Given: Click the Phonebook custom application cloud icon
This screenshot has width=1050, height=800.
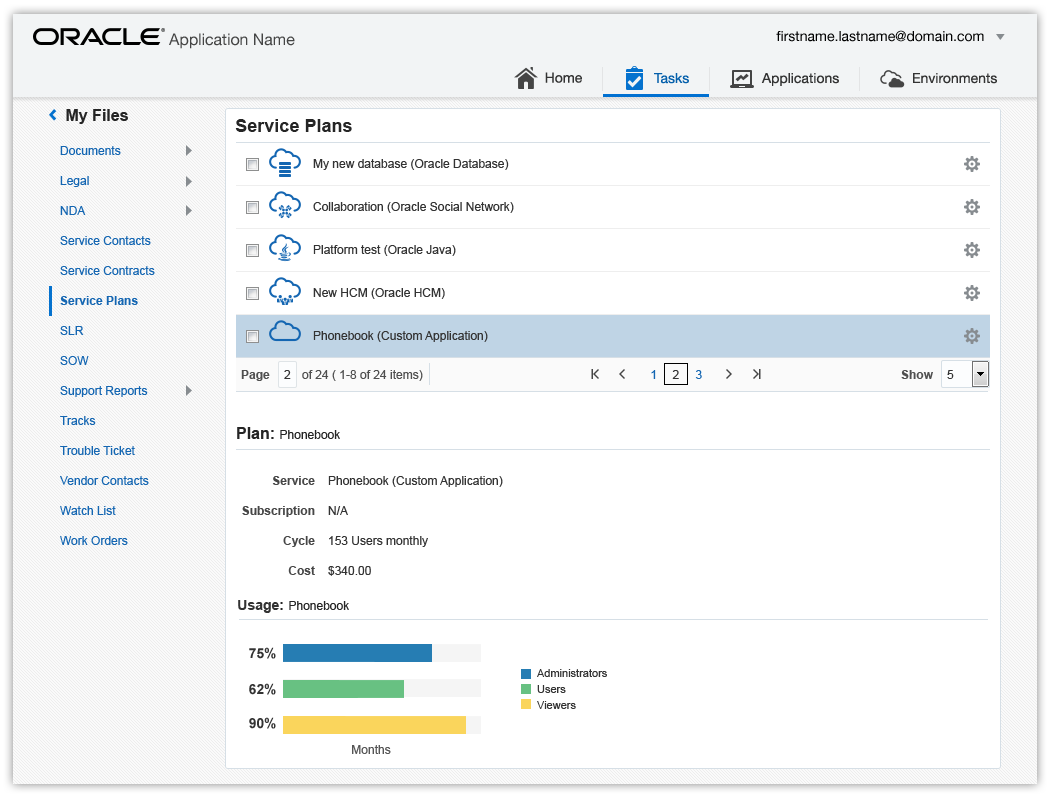Looking at the screenshot, I should coord(285,331).
